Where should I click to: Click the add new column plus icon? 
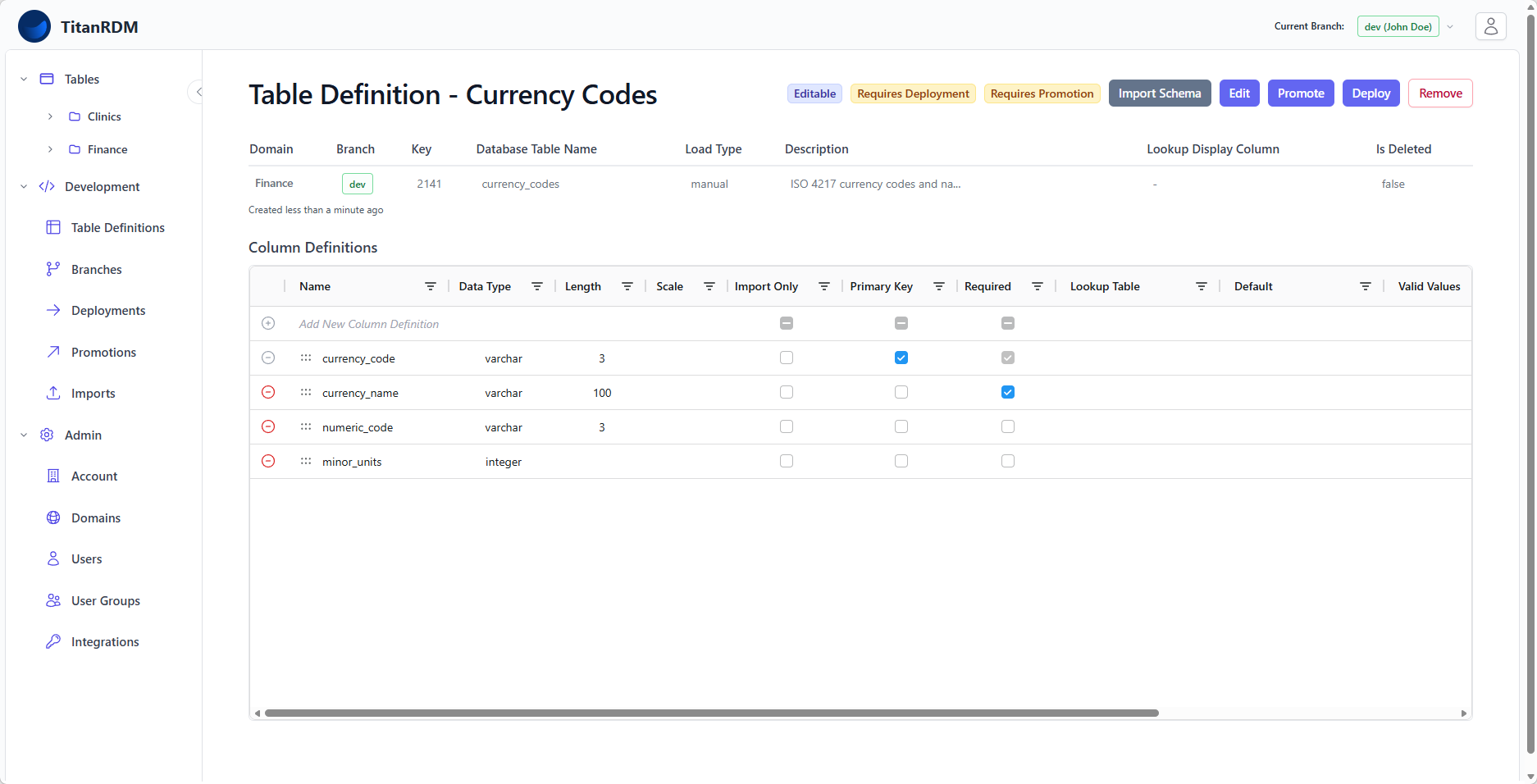tap(268, 323)
